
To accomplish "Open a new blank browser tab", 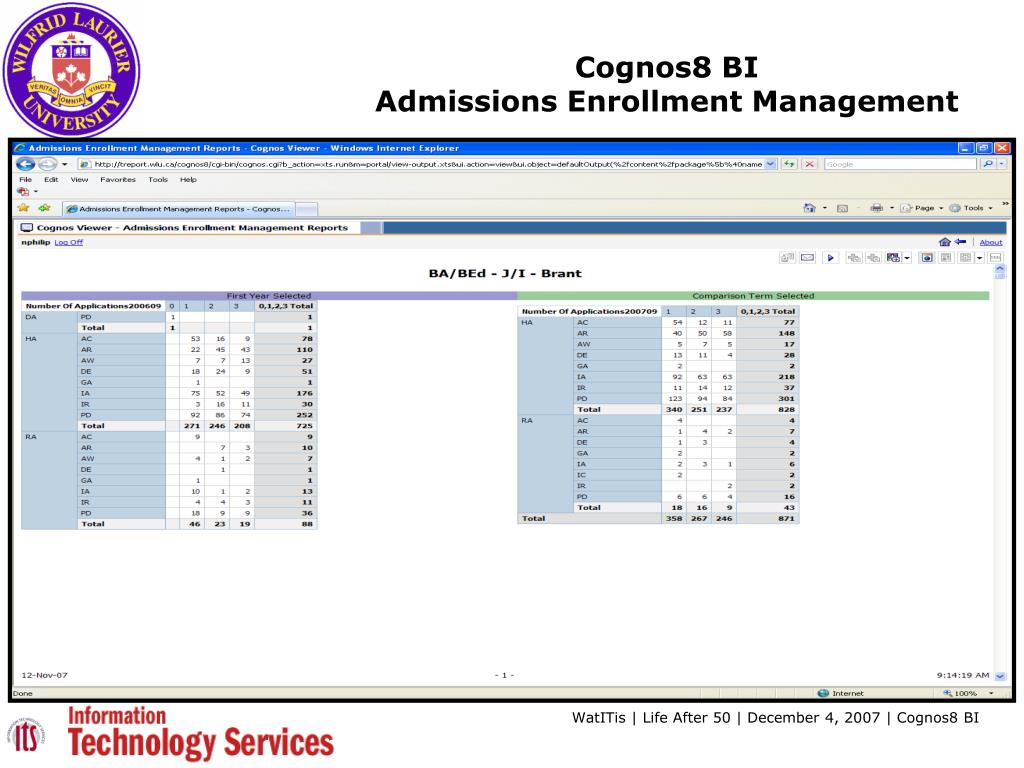I will click(x=306, y=209).
